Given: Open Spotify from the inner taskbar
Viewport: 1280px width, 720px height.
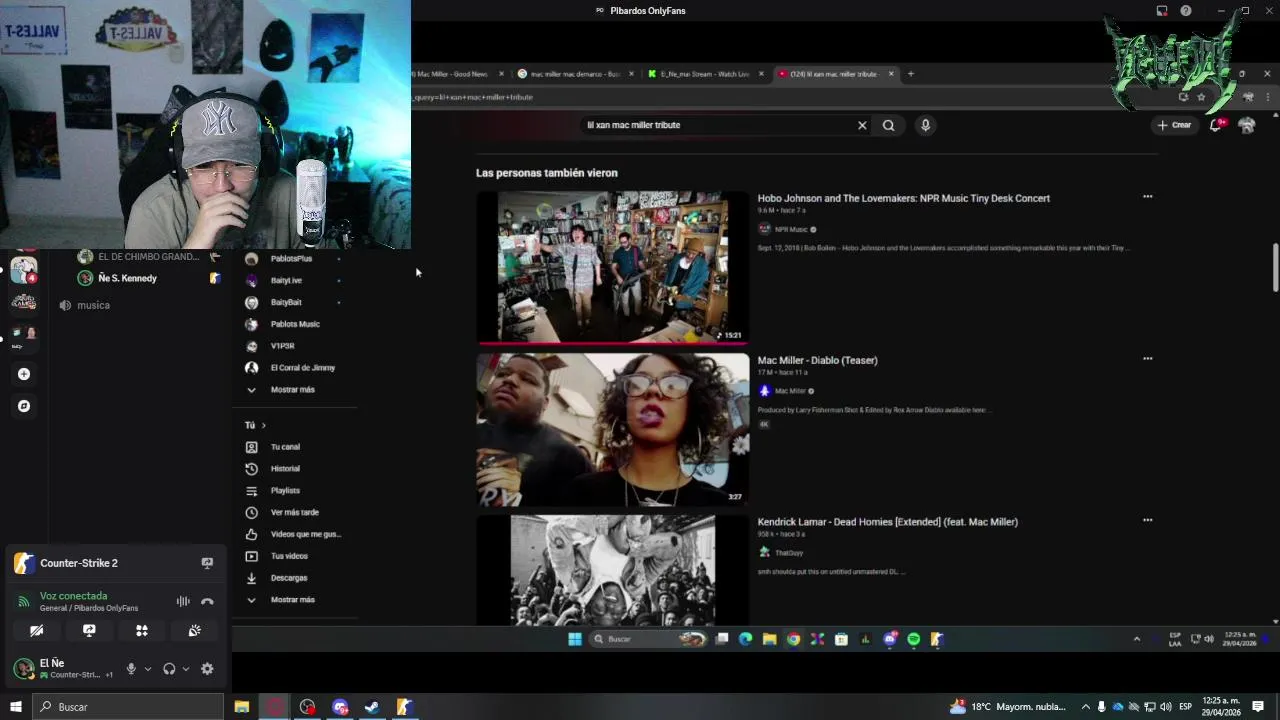Looking at the screenshot, I should point(913,639).
